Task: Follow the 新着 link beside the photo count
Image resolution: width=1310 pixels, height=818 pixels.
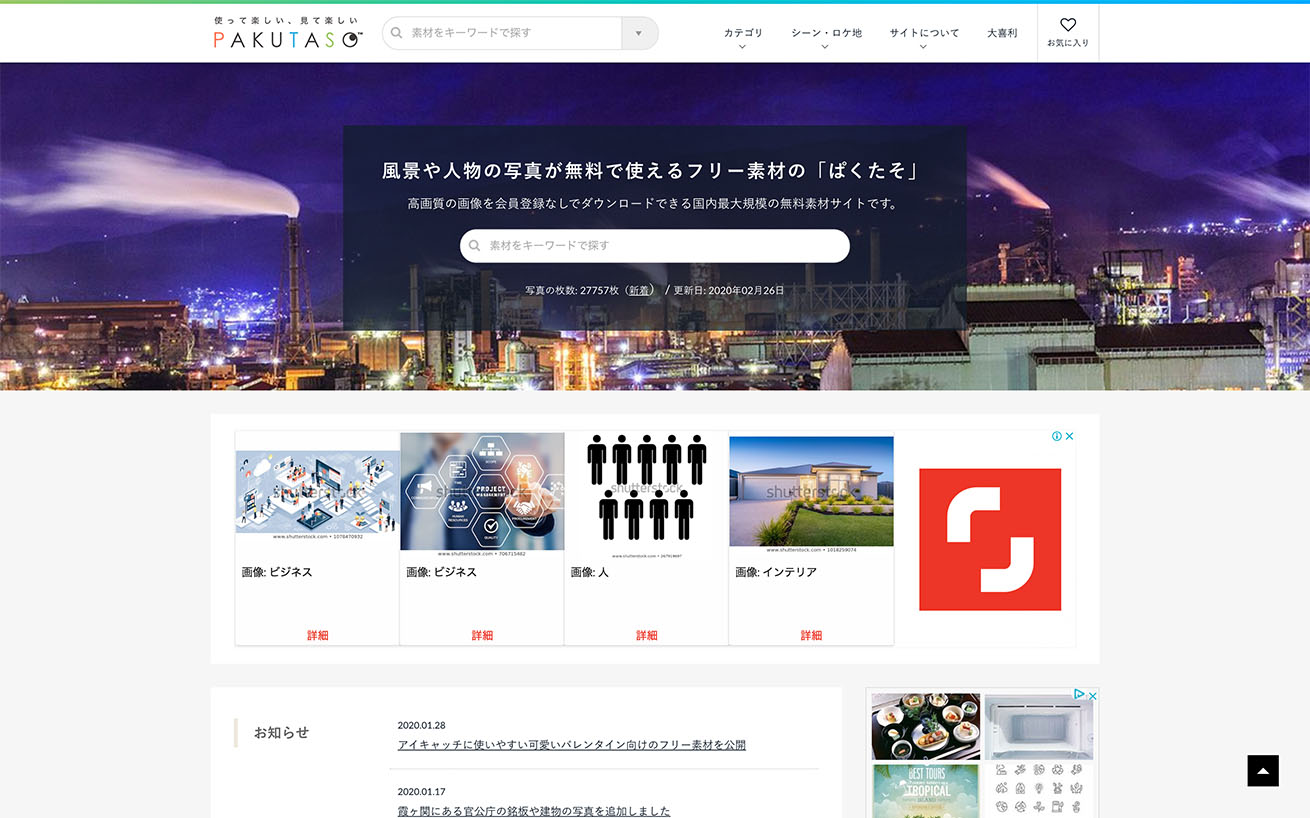Action: coord(639,290)
